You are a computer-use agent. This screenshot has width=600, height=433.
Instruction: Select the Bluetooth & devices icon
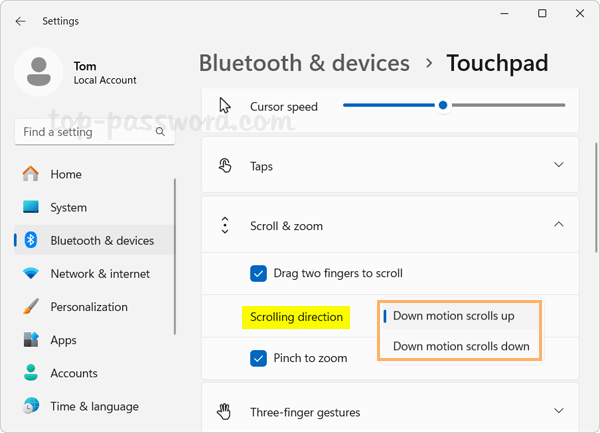coord(31,241)
